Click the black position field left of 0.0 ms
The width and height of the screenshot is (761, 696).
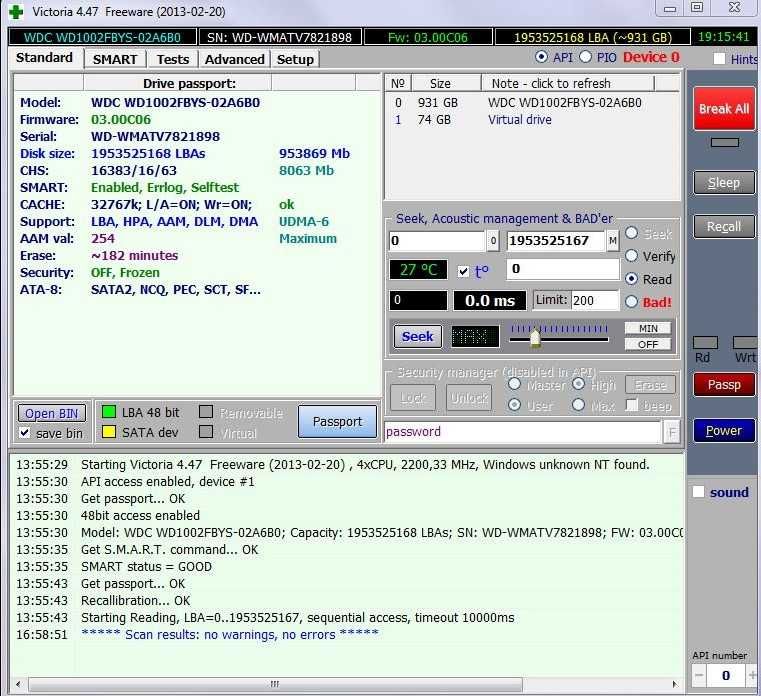coord(418,300)
